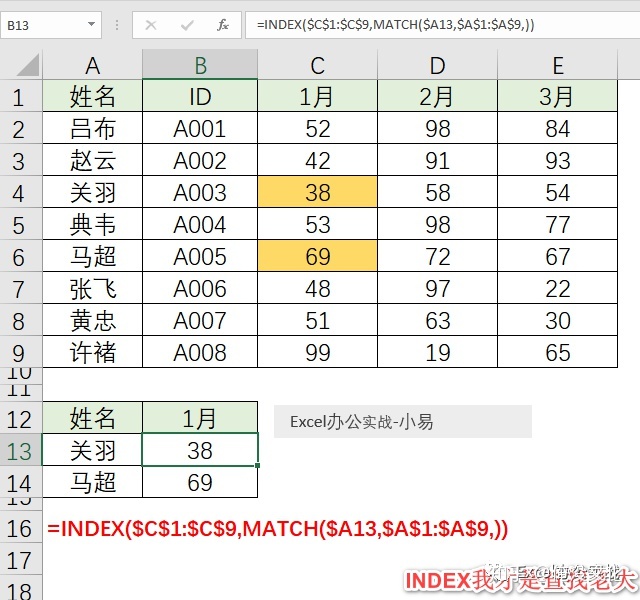This screenshot has width=640, height=600.
Task: Open the Insert Function fx button
Action: click(223, 25)
